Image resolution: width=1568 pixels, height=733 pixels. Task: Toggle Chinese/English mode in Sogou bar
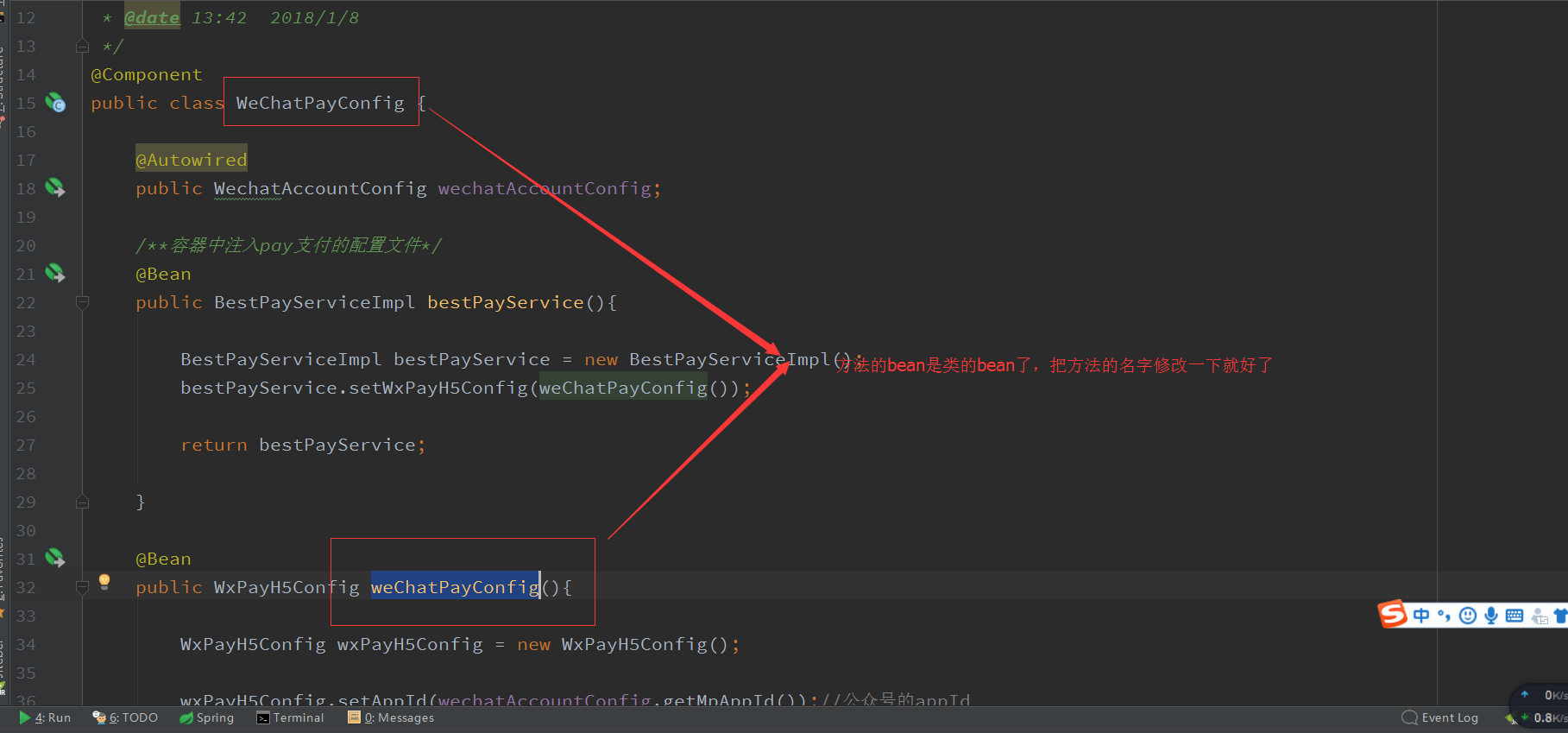pyautogui.click(x=1421, y=616)
